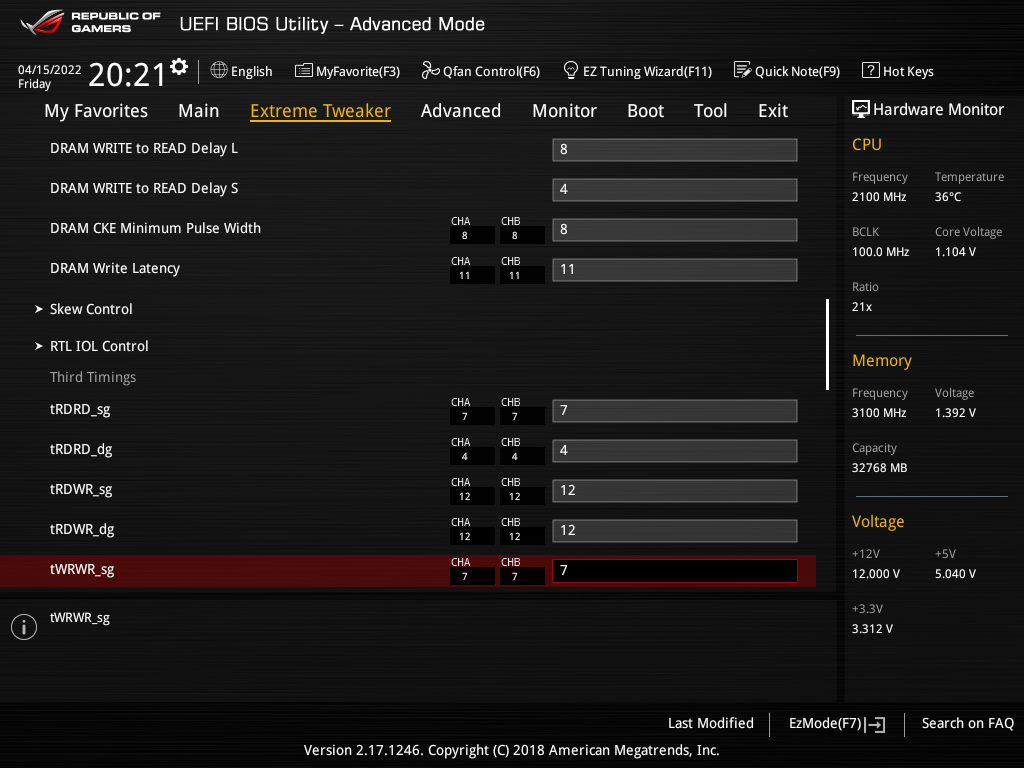Viewport: 1024px width, 768px height.
Task: Click the Hot Keys question mark icon
Action: [x=871, y=70]
